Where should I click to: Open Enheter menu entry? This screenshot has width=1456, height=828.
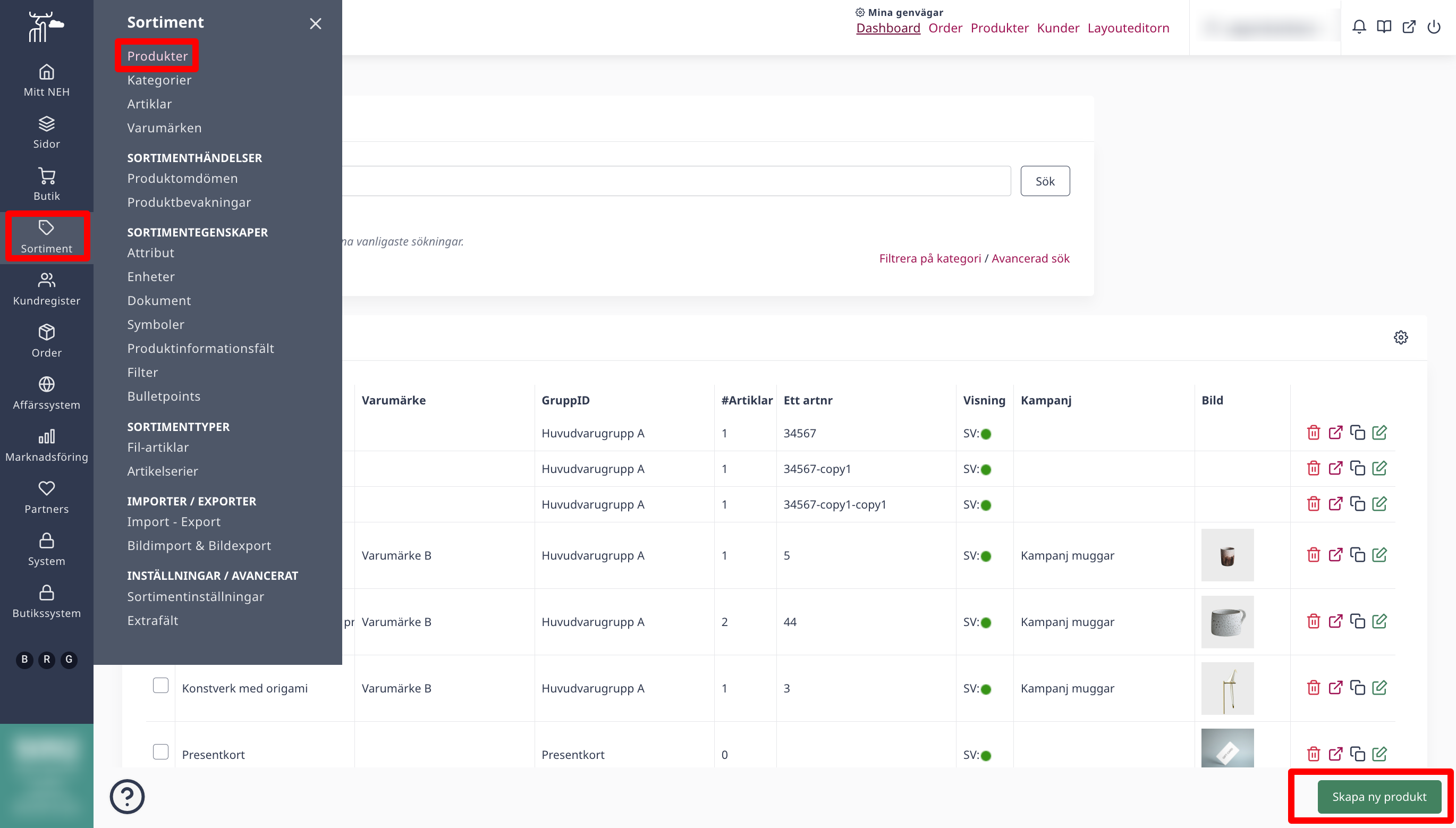151,277
